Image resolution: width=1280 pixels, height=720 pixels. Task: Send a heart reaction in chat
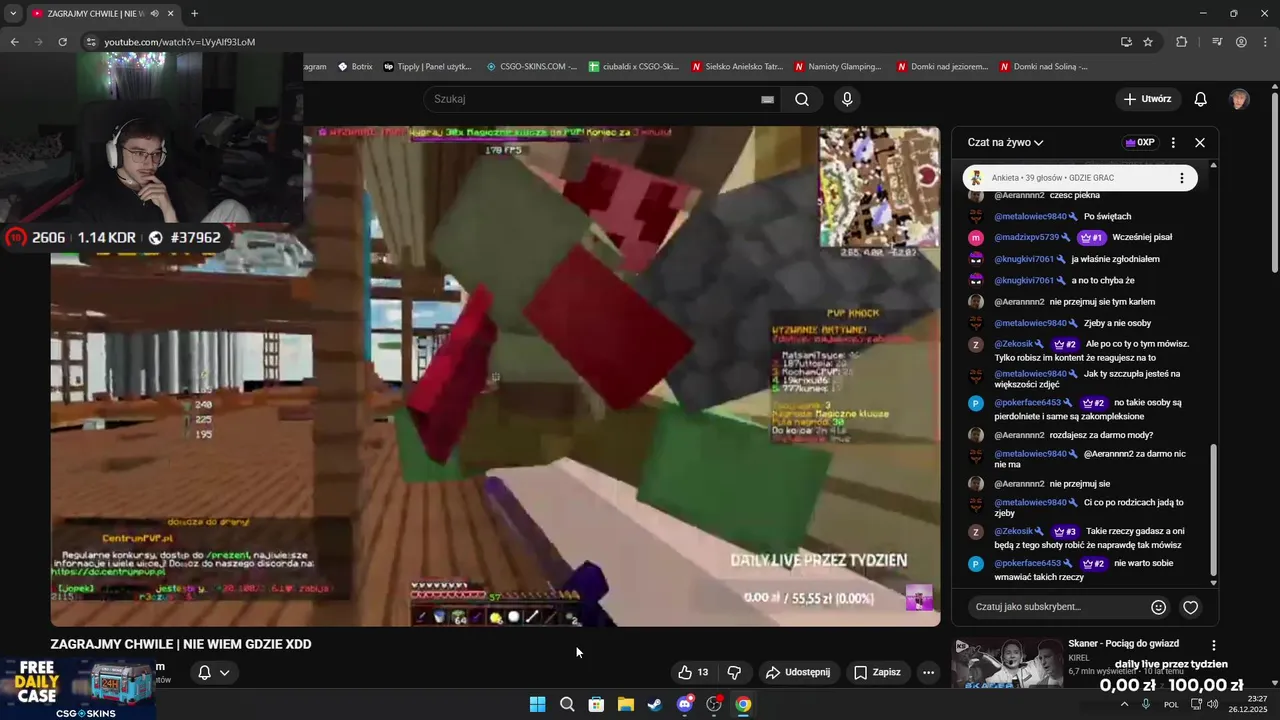[1190, 607]
